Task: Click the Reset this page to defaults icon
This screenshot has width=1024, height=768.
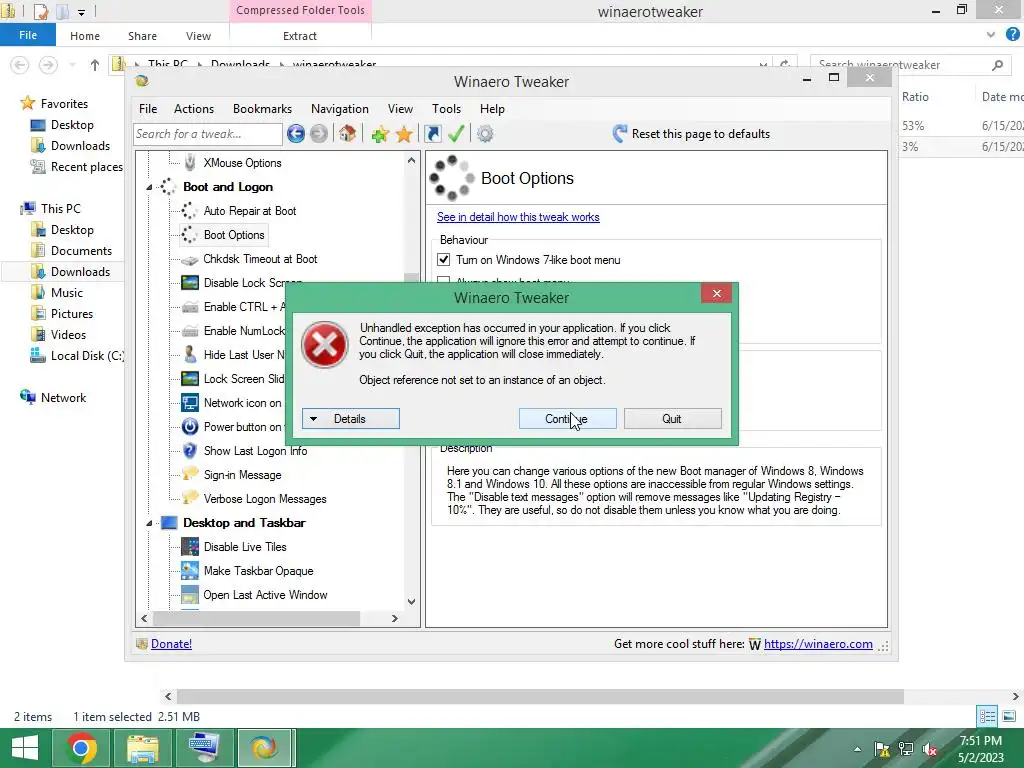Action: coord(620,134)
